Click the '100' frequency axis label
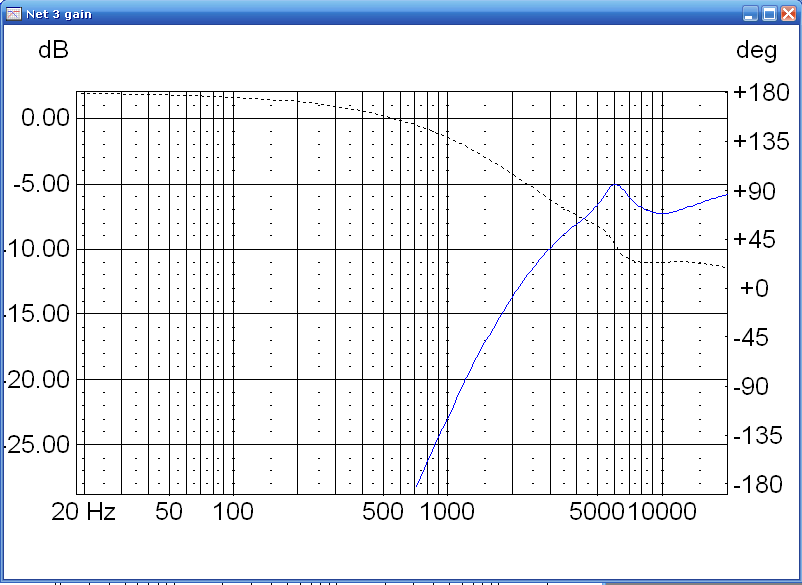This screenshot has width=802, height=585. (233, 512)
